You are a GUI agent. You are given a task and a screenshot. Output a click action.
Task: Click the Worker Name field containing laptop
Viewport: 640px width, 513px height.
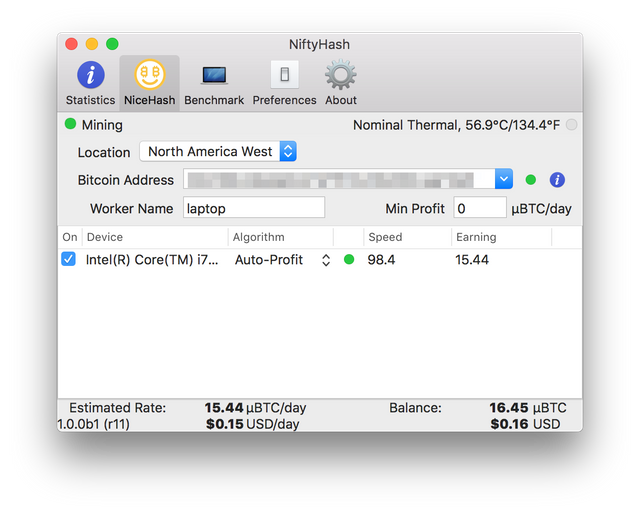click(254, 208)
